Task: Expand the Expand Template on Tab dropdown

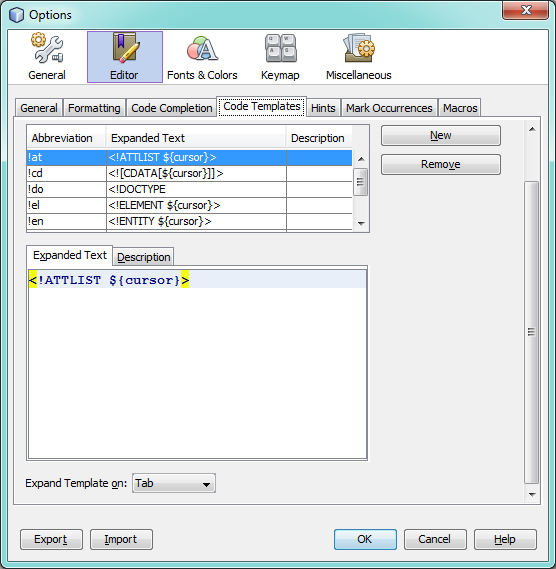Action: coord(174,483)
